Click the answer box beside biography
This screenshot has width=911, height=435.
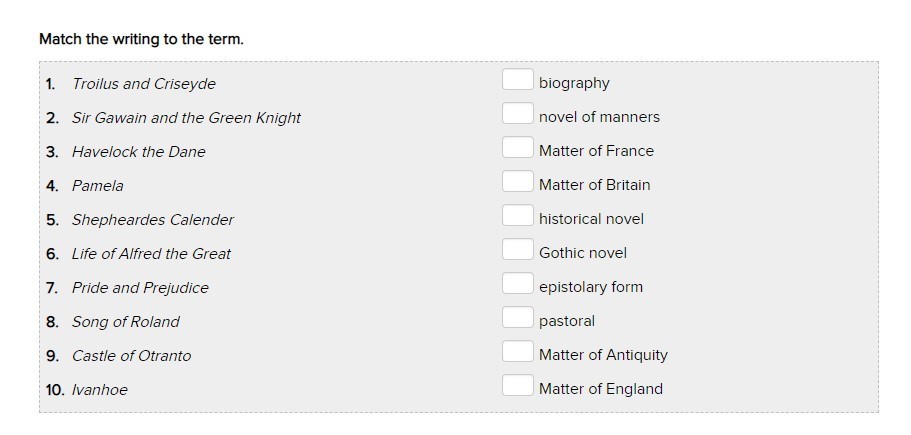[x=517, y=80]
